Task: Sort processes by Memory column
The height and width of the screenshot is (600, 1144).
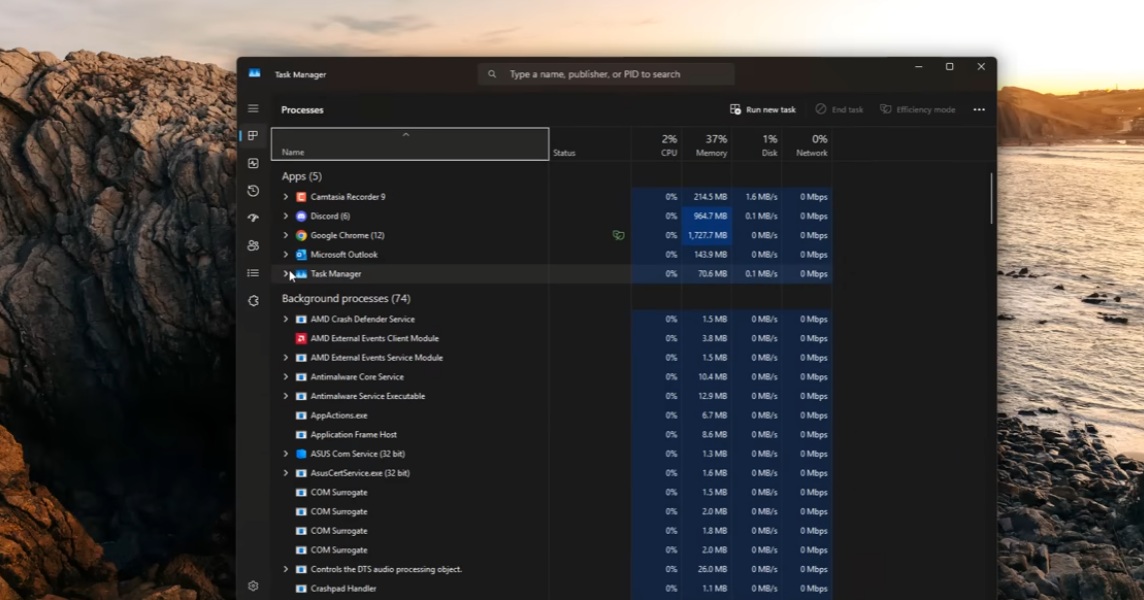Action: pyautogui.click(x=710, y=145)
